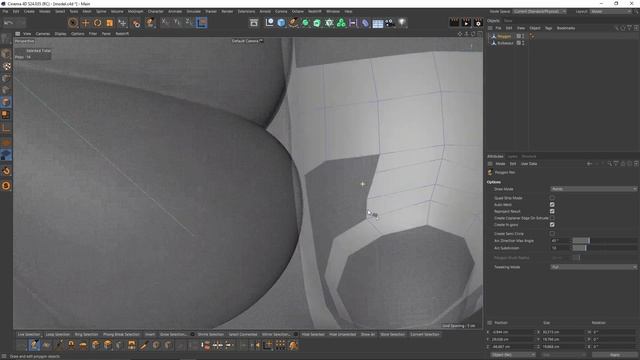Screen dimensions: 640x360
Task: Open the Render menu
Action: (x=227, y=11)
